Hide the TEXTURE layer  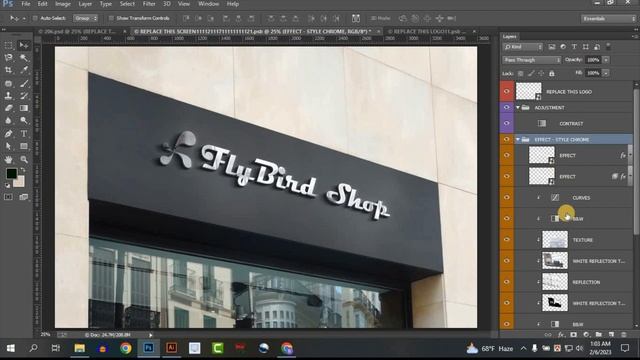coord(507,240)
